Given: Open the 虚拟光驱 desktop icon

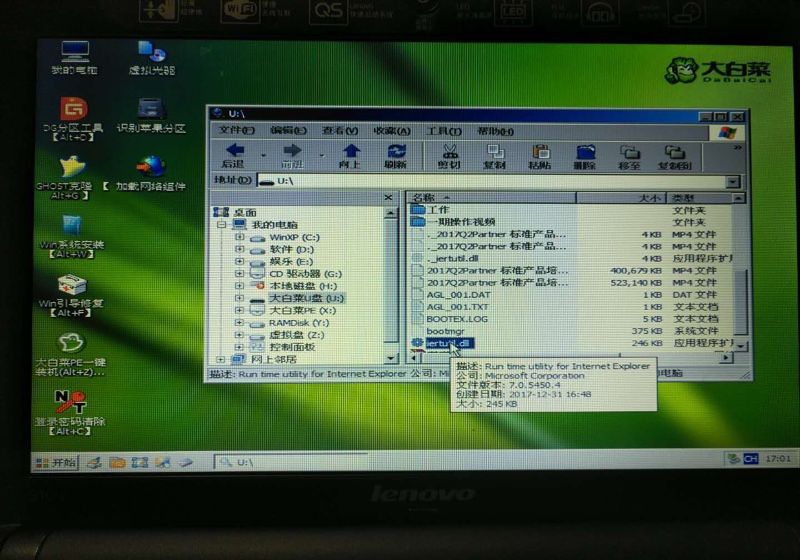Looking at the screenshot, I should pyautogui.click(x=152, y=58).
